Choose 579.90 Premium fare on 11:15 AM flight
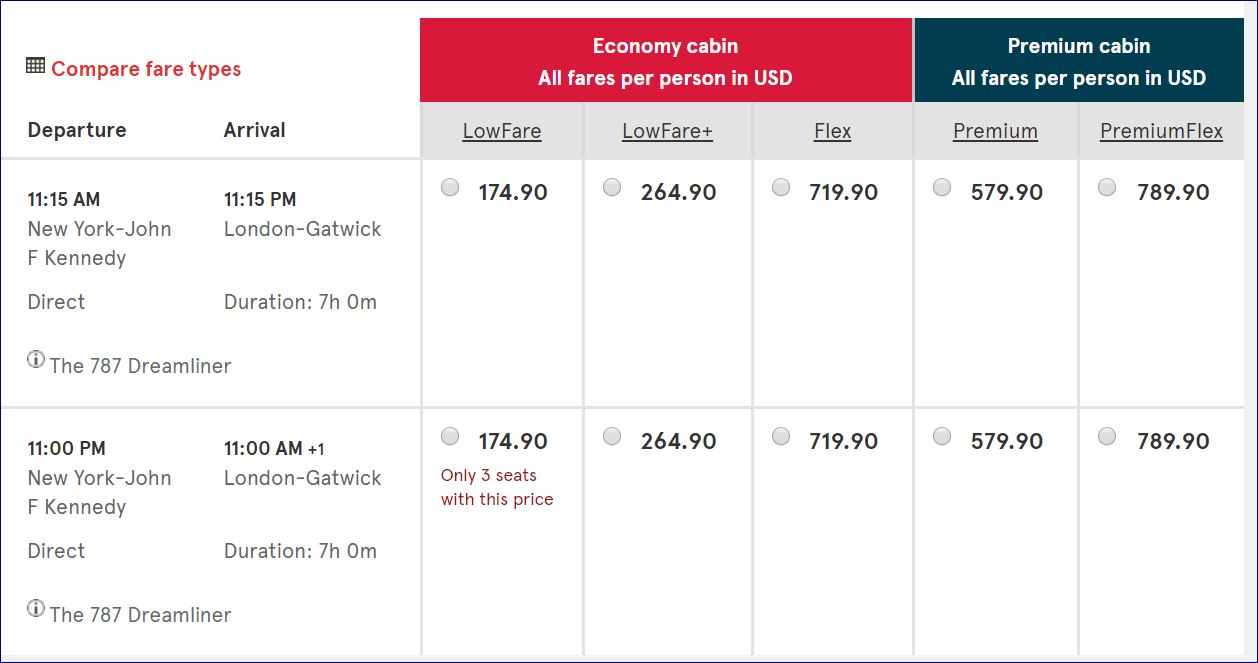This screenshot has height=663, width=1258. pos(942,187)
